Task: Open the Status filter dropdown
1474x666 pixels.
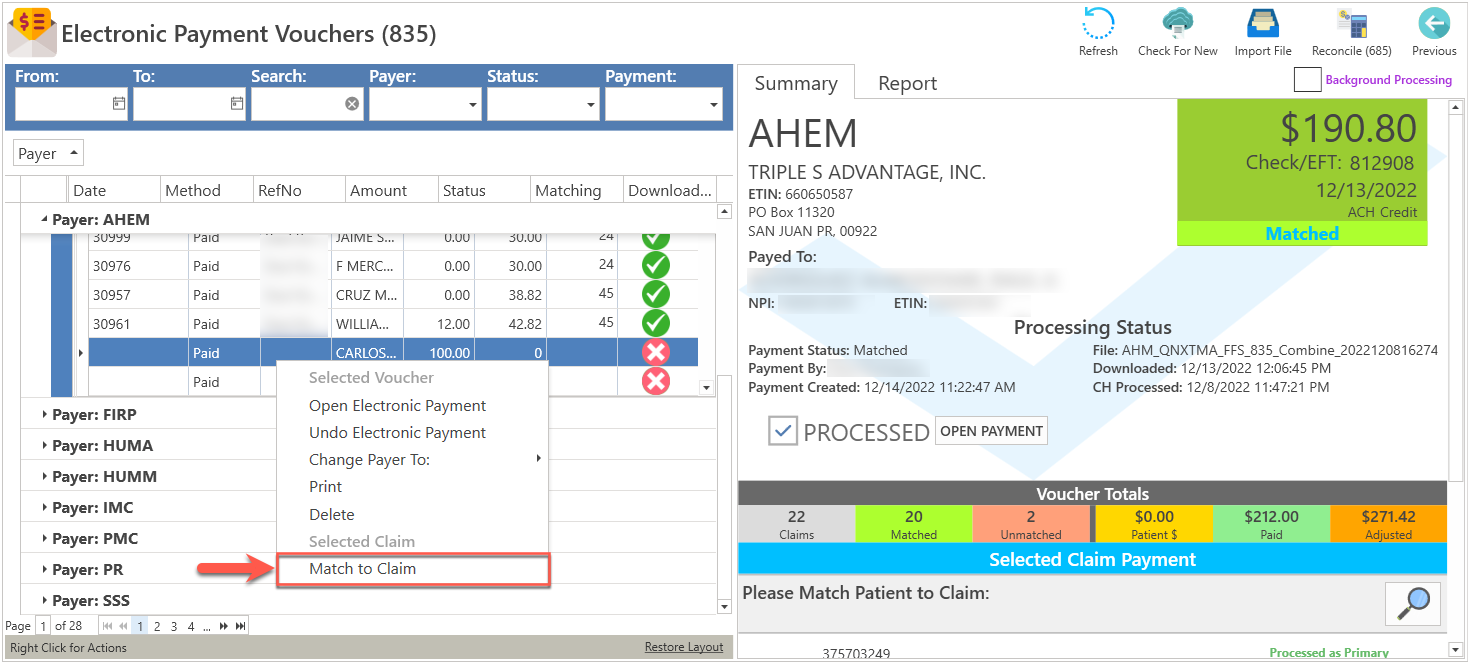Action: coord(590,104)
